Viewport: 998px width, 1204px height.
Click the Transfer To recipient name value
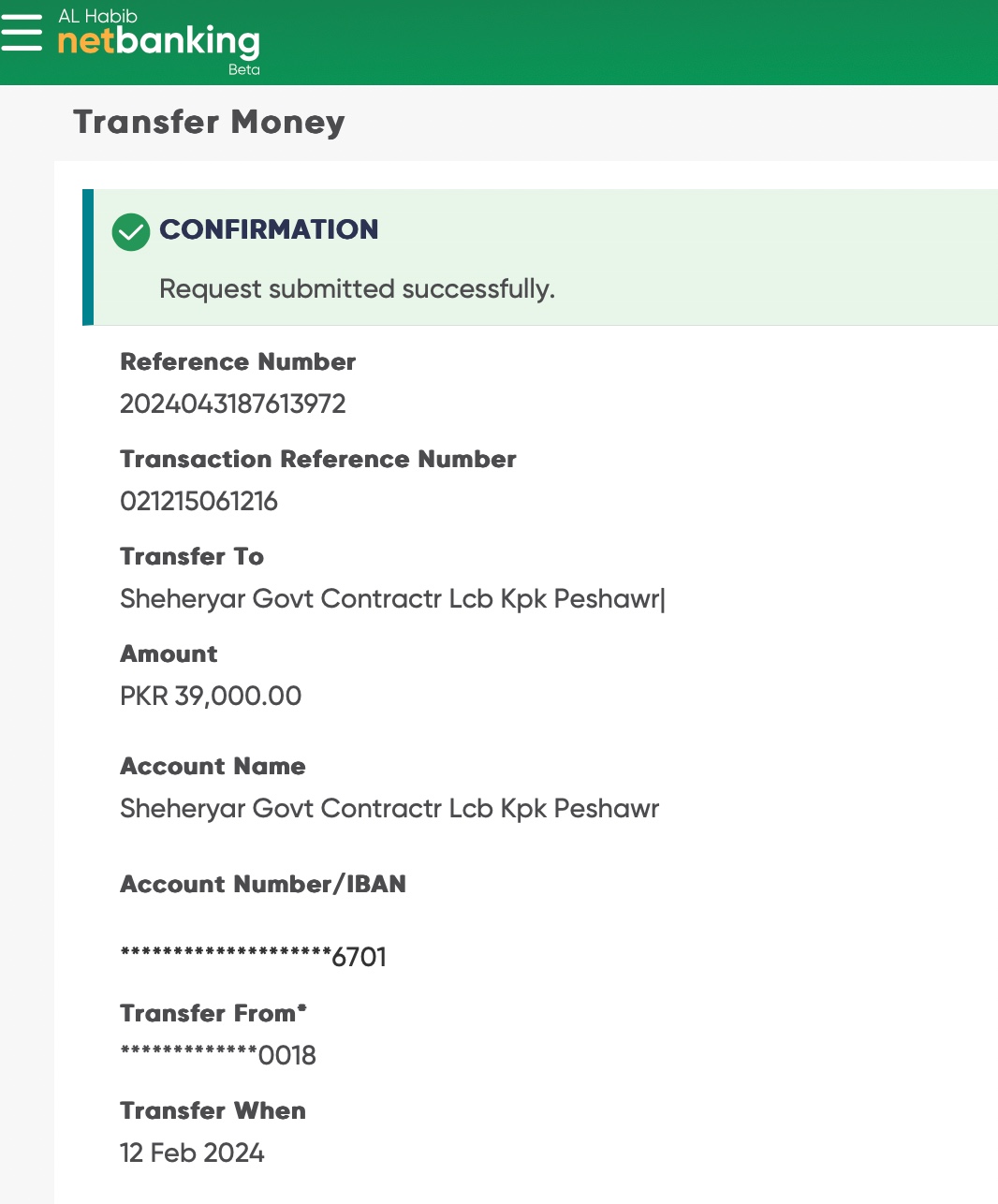(x=391, y=599)
